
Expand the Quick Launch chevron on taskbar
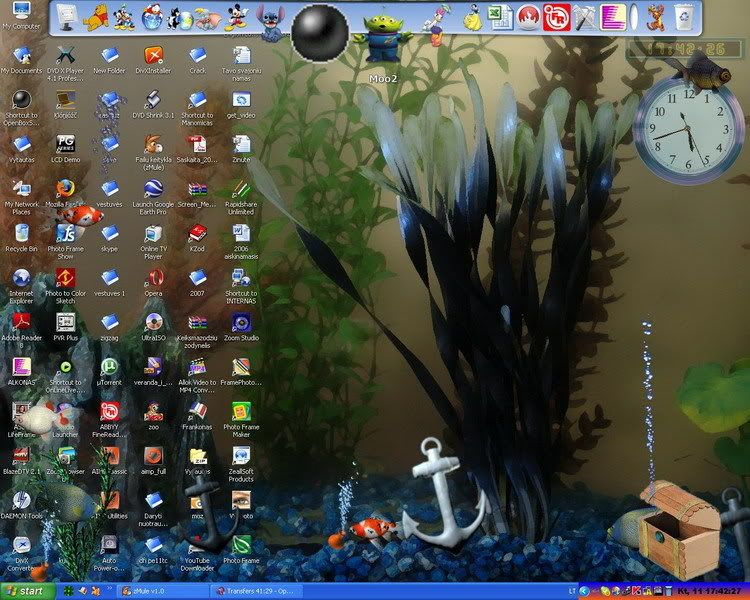point(109,588)
